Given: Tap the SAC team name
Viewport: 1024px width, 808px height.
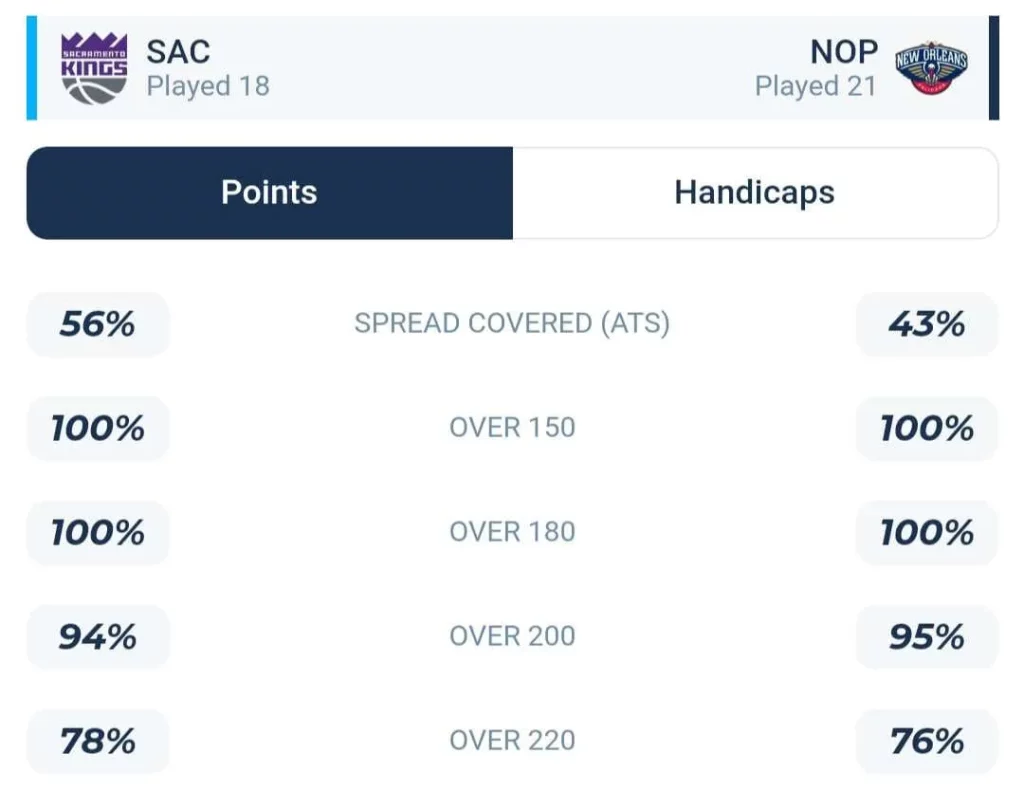Looking at the screenshot, I should click(x=178, y=52).
